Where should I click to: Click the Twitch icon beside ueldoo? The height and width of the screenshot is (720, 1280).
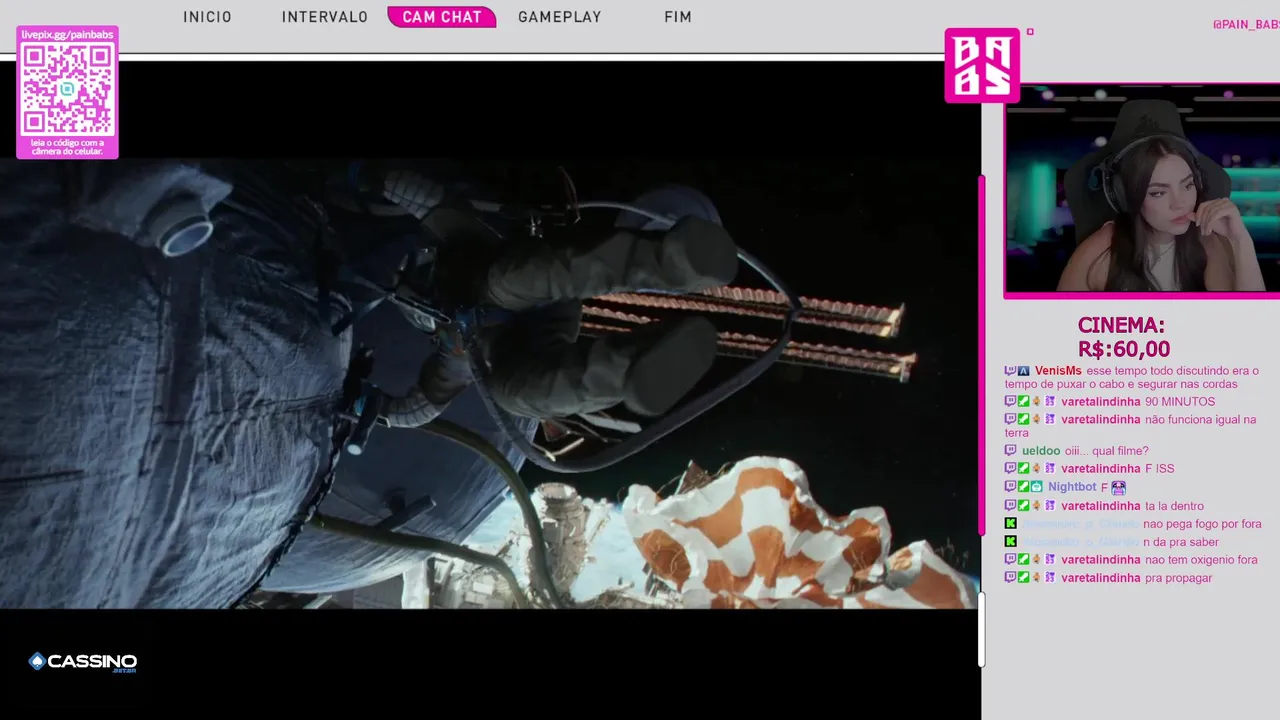[1010, 451]
